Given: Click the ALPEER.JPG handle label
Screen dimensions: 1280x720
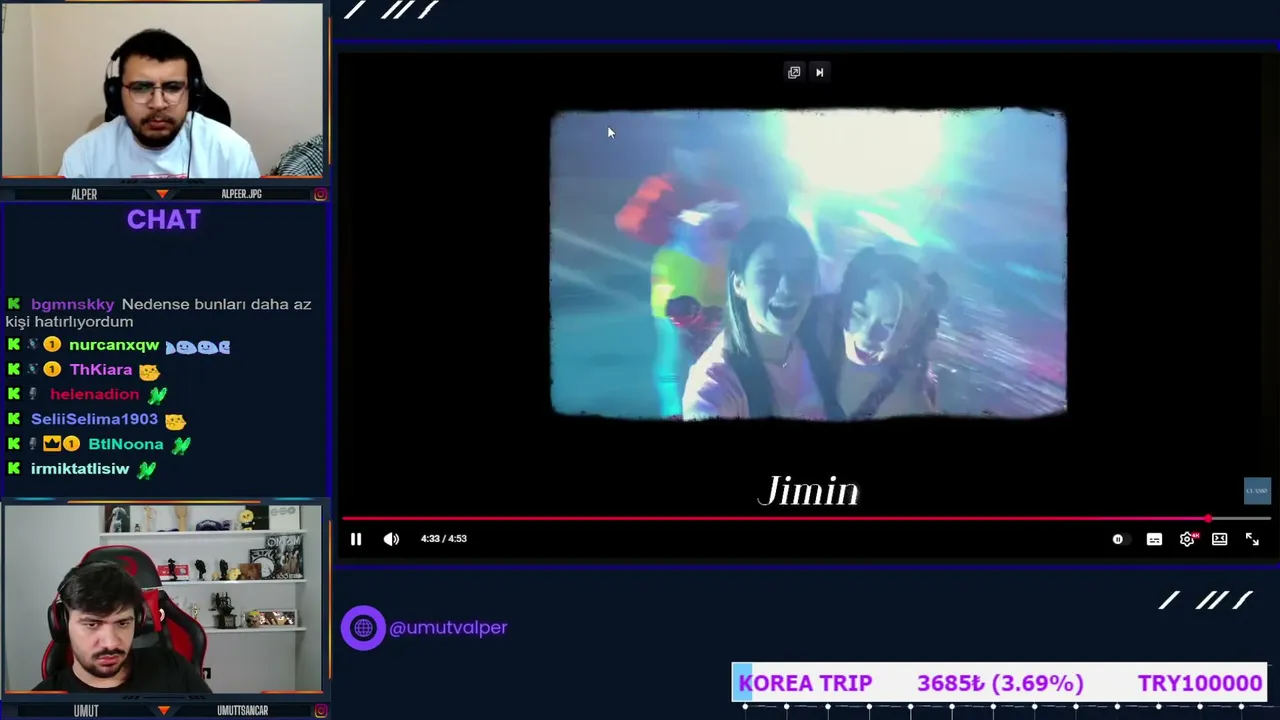Looking at the screenshot, I should (241, 194).
